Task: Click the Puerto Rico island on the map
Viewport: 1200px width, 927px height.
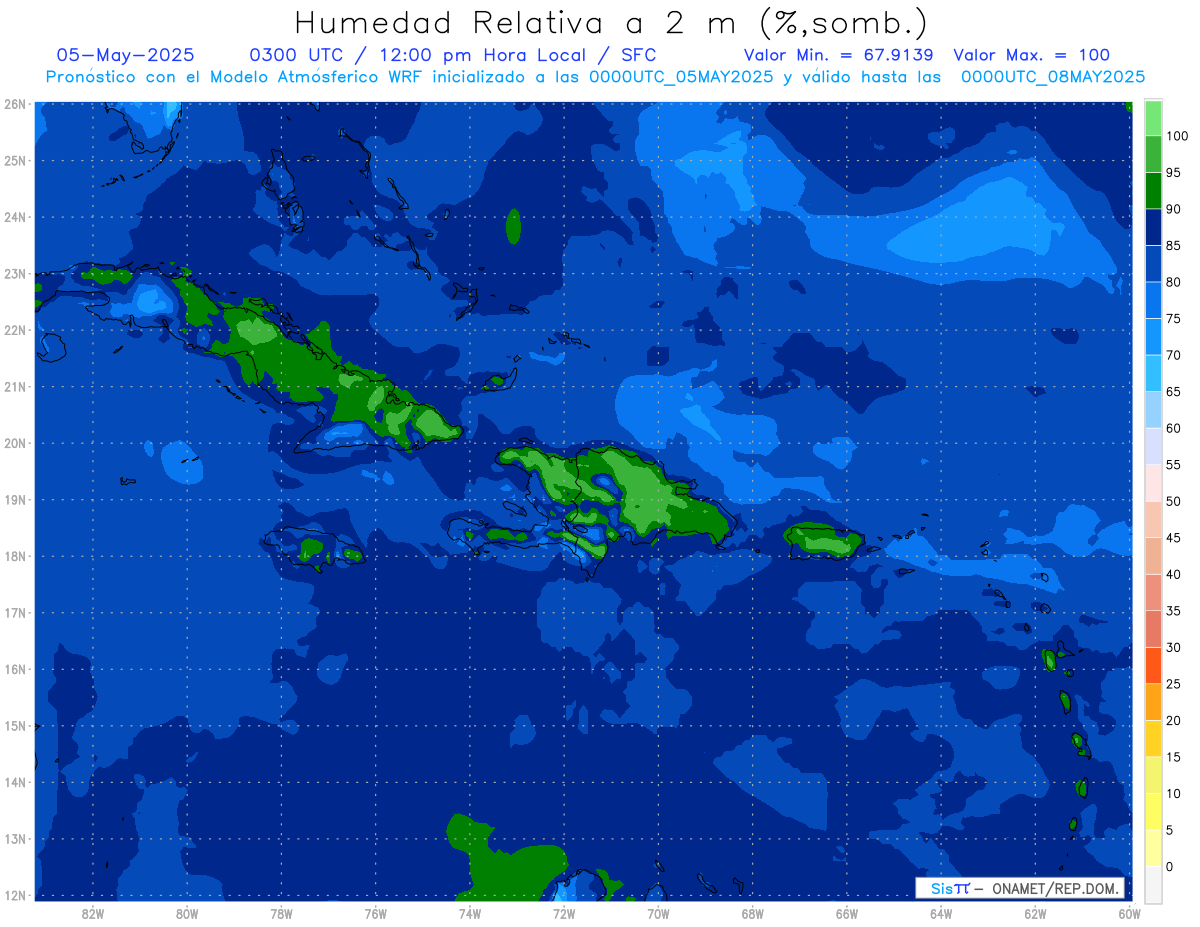Action: click(824, 541)
